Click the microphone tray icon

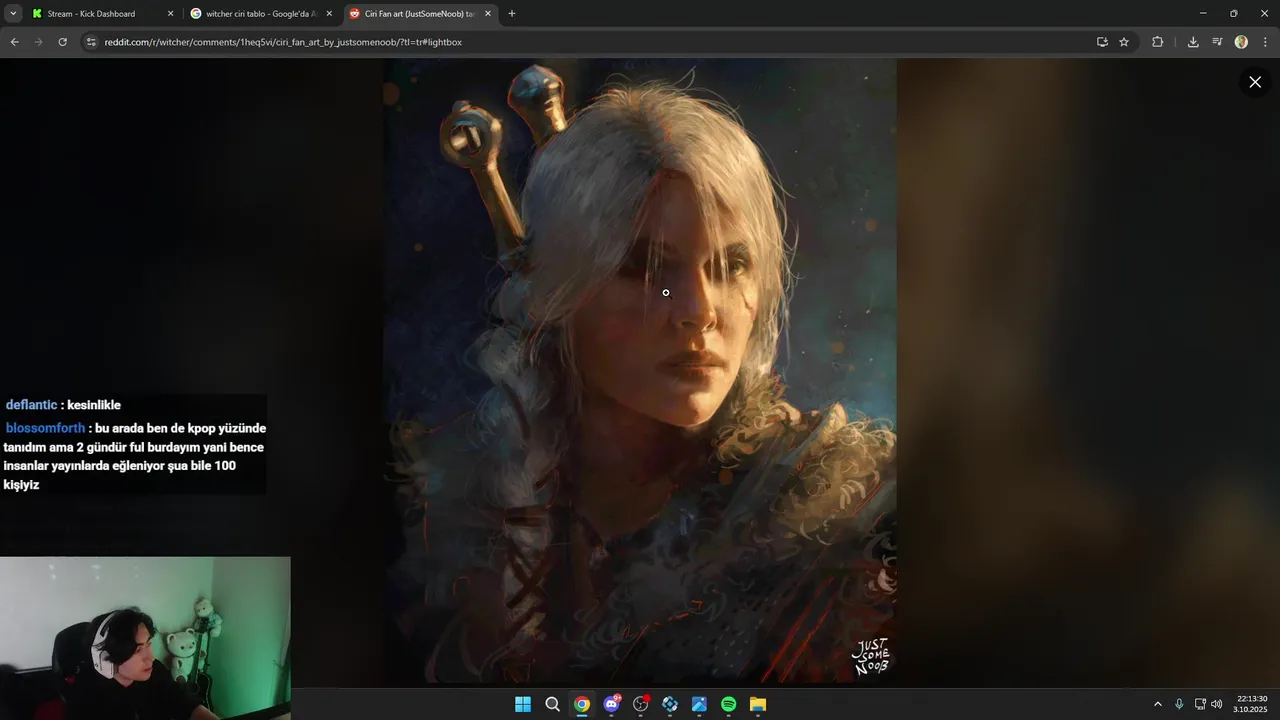point(1180,704)
